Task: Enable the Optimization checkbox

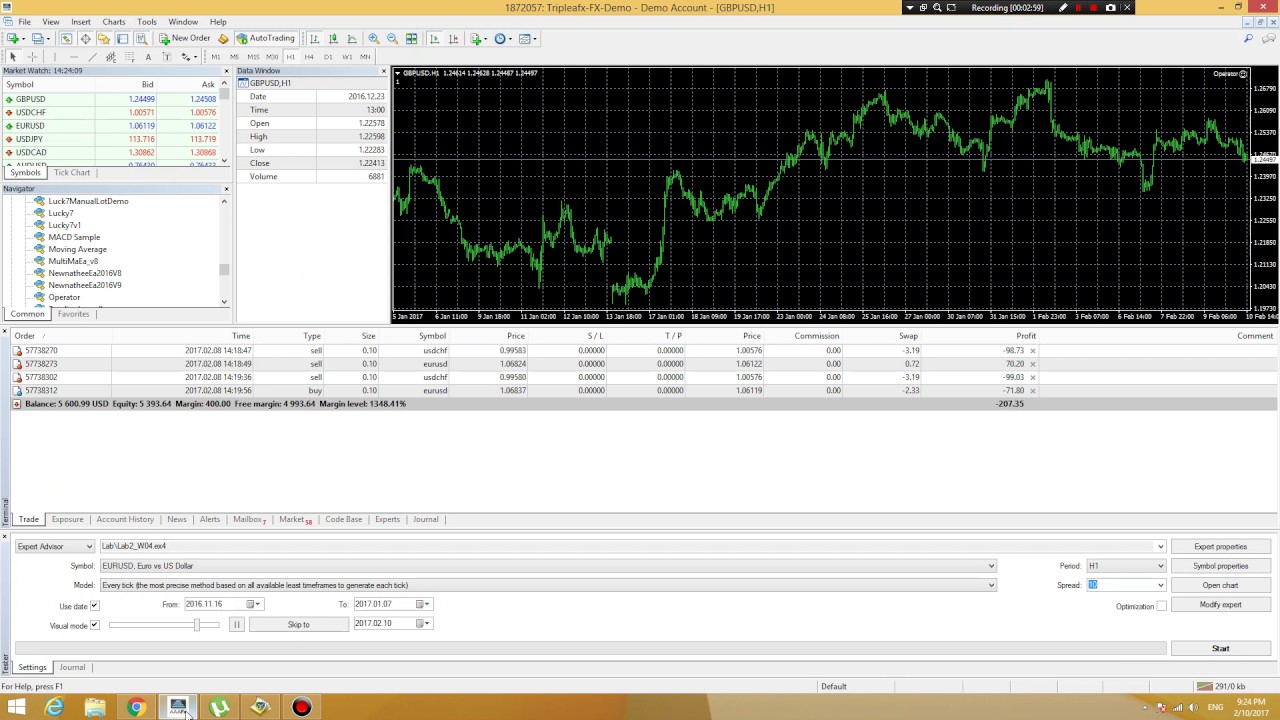Action: [x=1161, y=606]
